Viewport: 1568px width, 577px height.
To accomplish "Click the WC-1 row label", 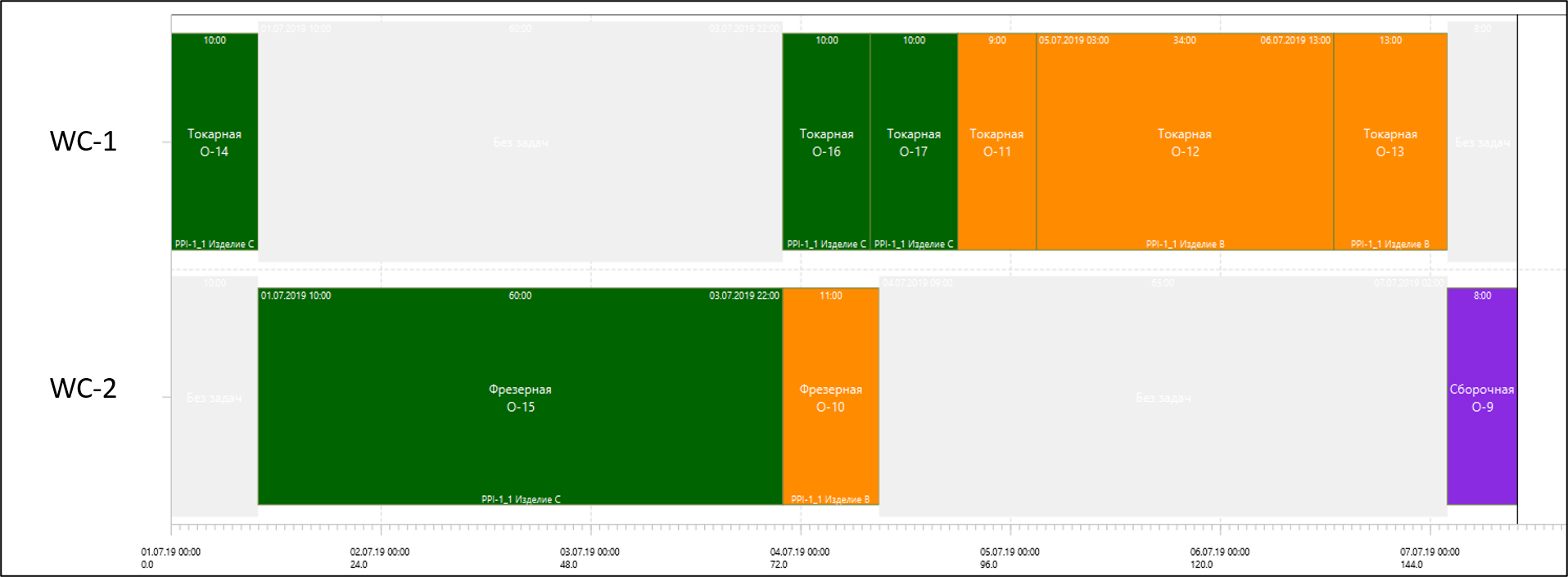I will [84, 141].
